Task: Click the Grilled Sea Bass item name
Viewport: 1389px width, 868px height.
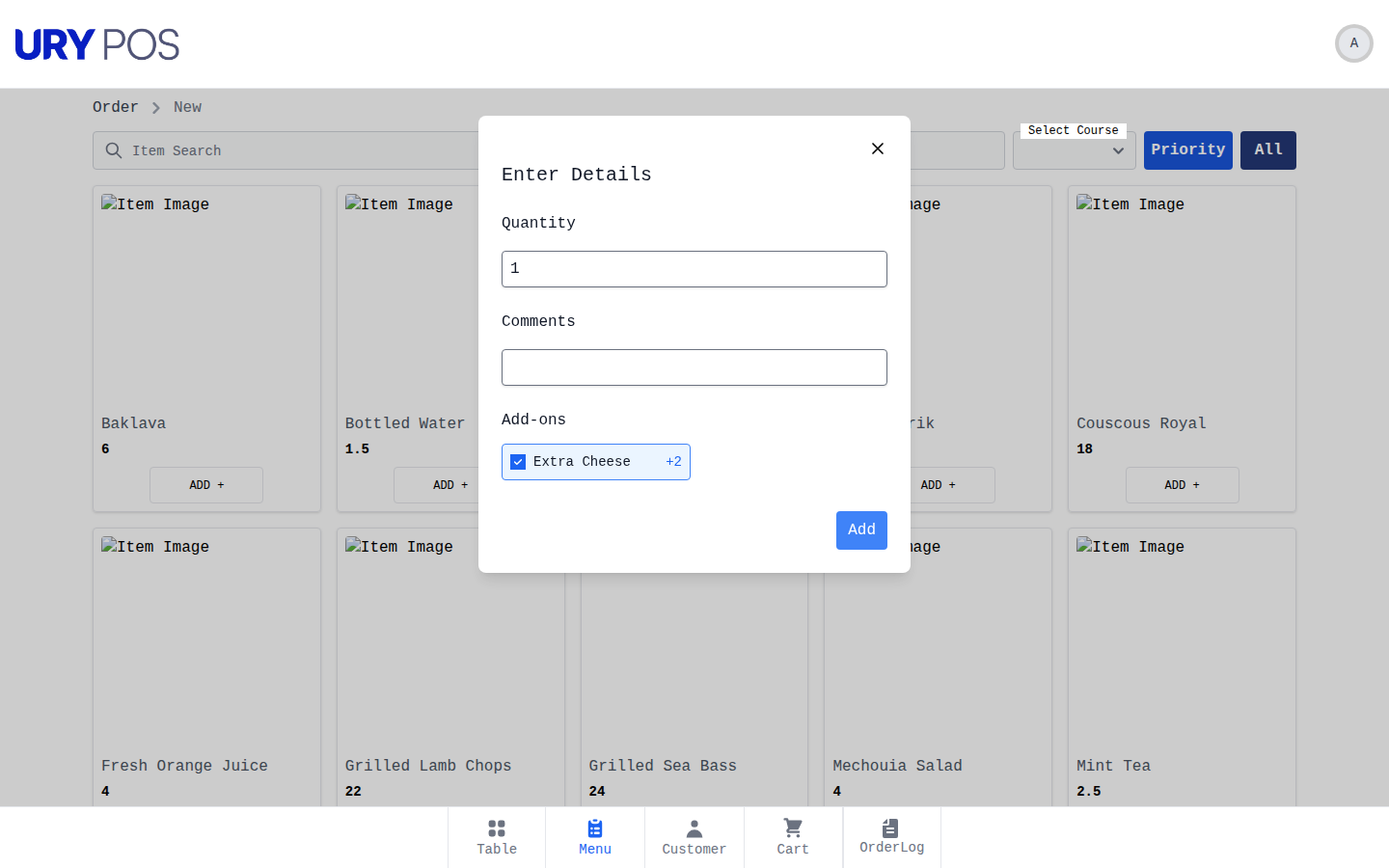Action: 663,766
